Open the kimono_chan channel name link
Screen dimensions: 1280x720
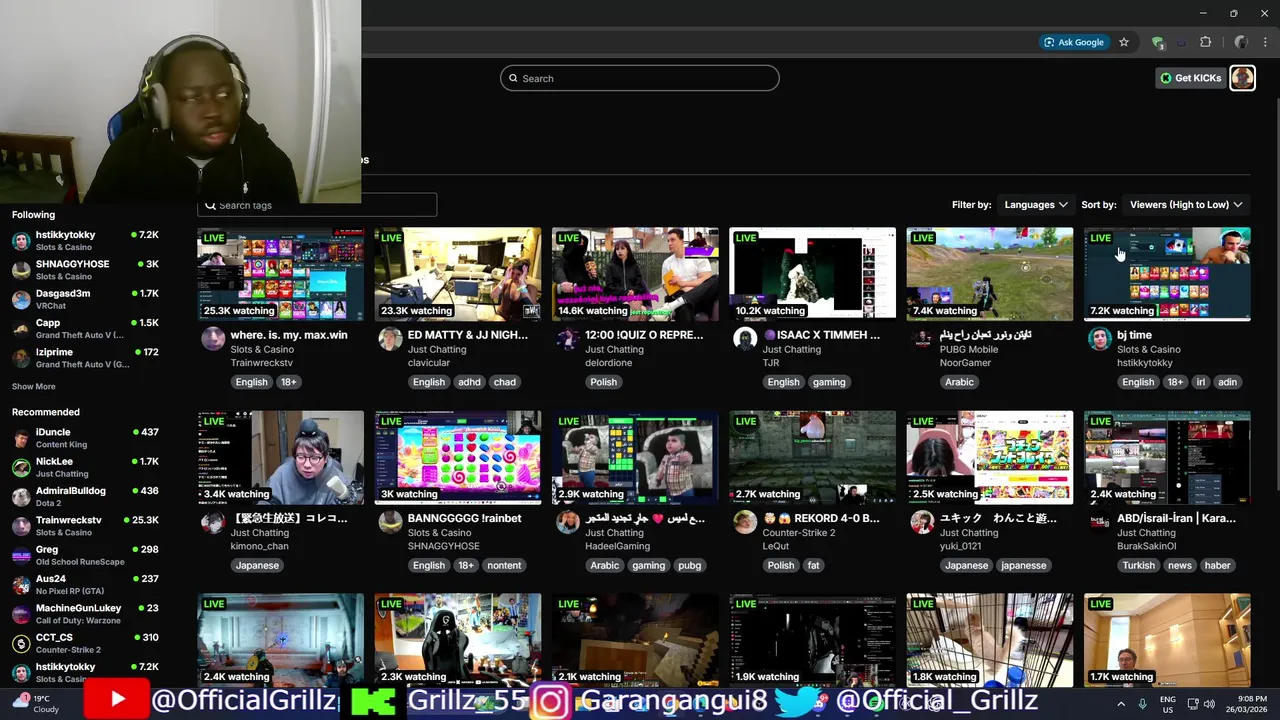click(x=259, y=546)
